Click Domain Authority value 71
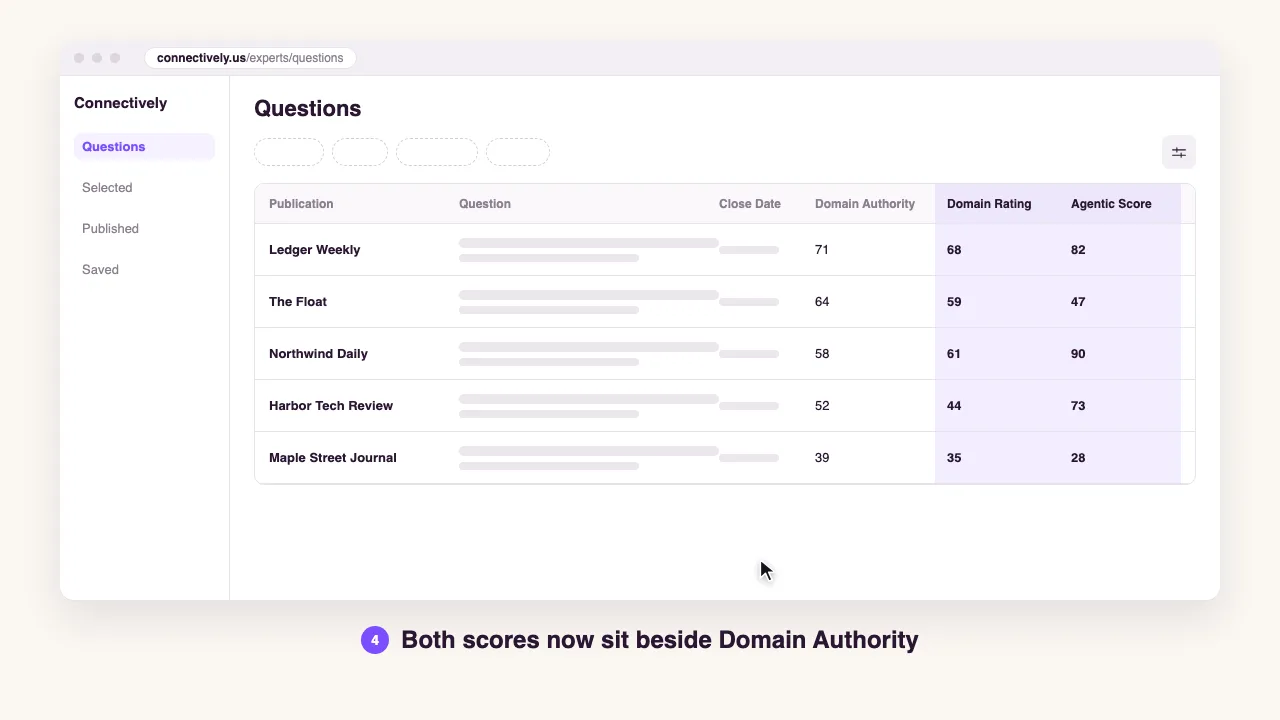This screenshot has height=720, width=1280. [822, 250]
